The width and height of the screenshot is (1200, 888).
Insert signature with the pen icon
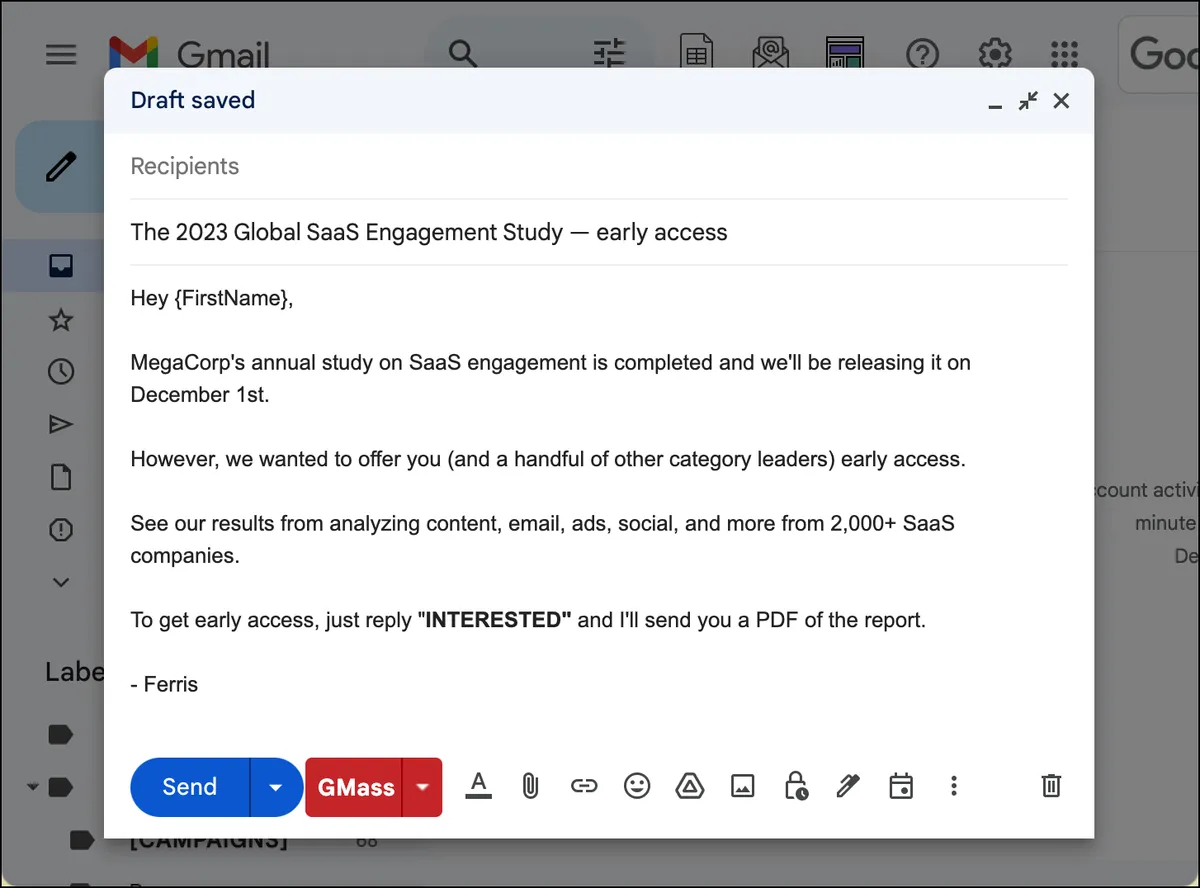point(848,786)
